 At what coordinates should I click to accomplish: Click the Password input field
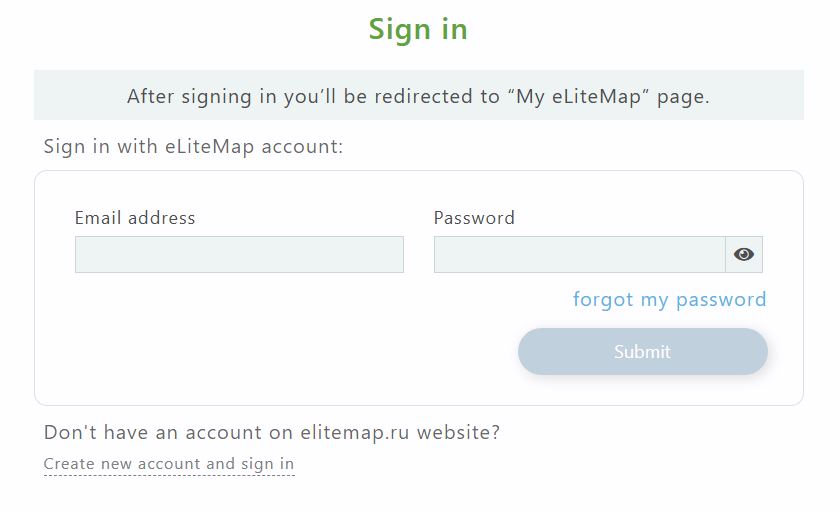(x=579, y=254)
